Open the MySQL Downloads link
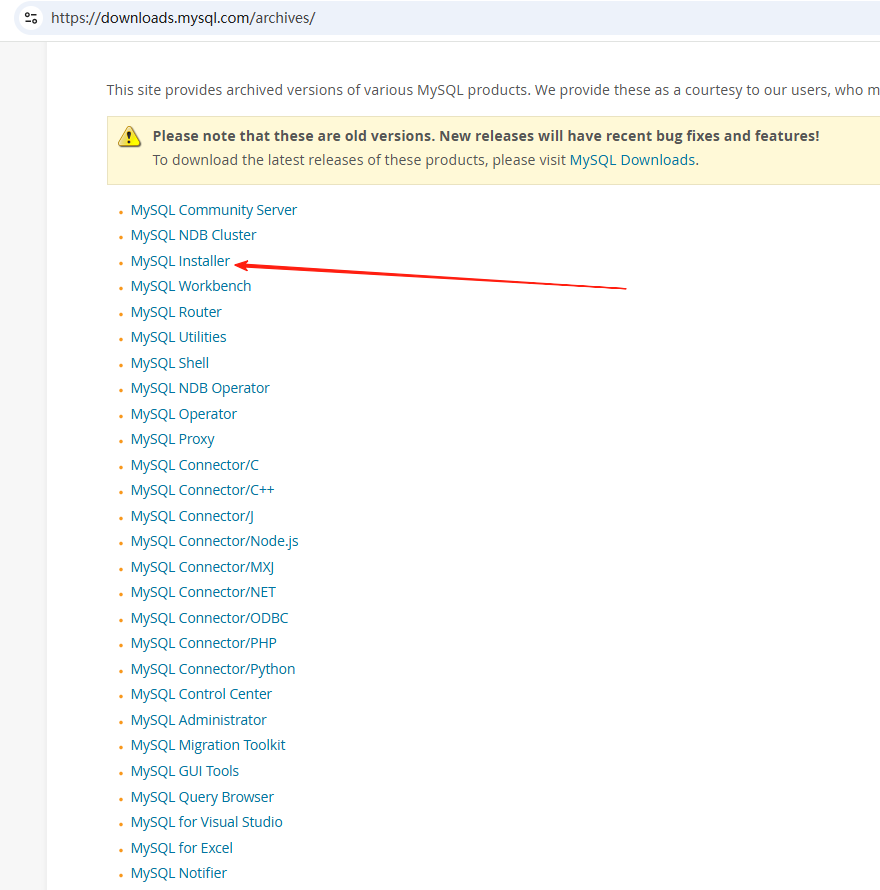880x890 pixels. click(x=632, y=160)
